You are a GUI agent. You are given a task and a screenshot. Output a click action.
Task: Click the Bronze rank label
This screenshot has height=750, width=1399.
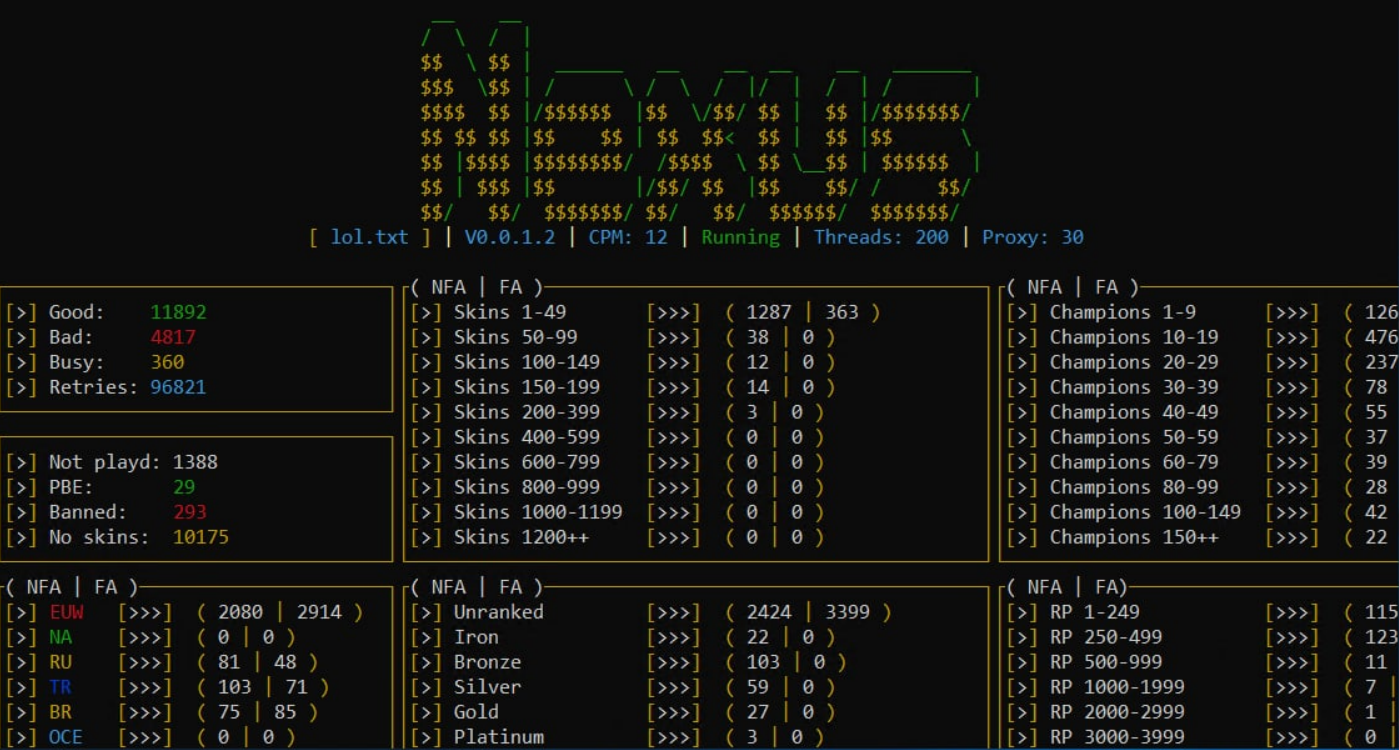click(487, 662)
